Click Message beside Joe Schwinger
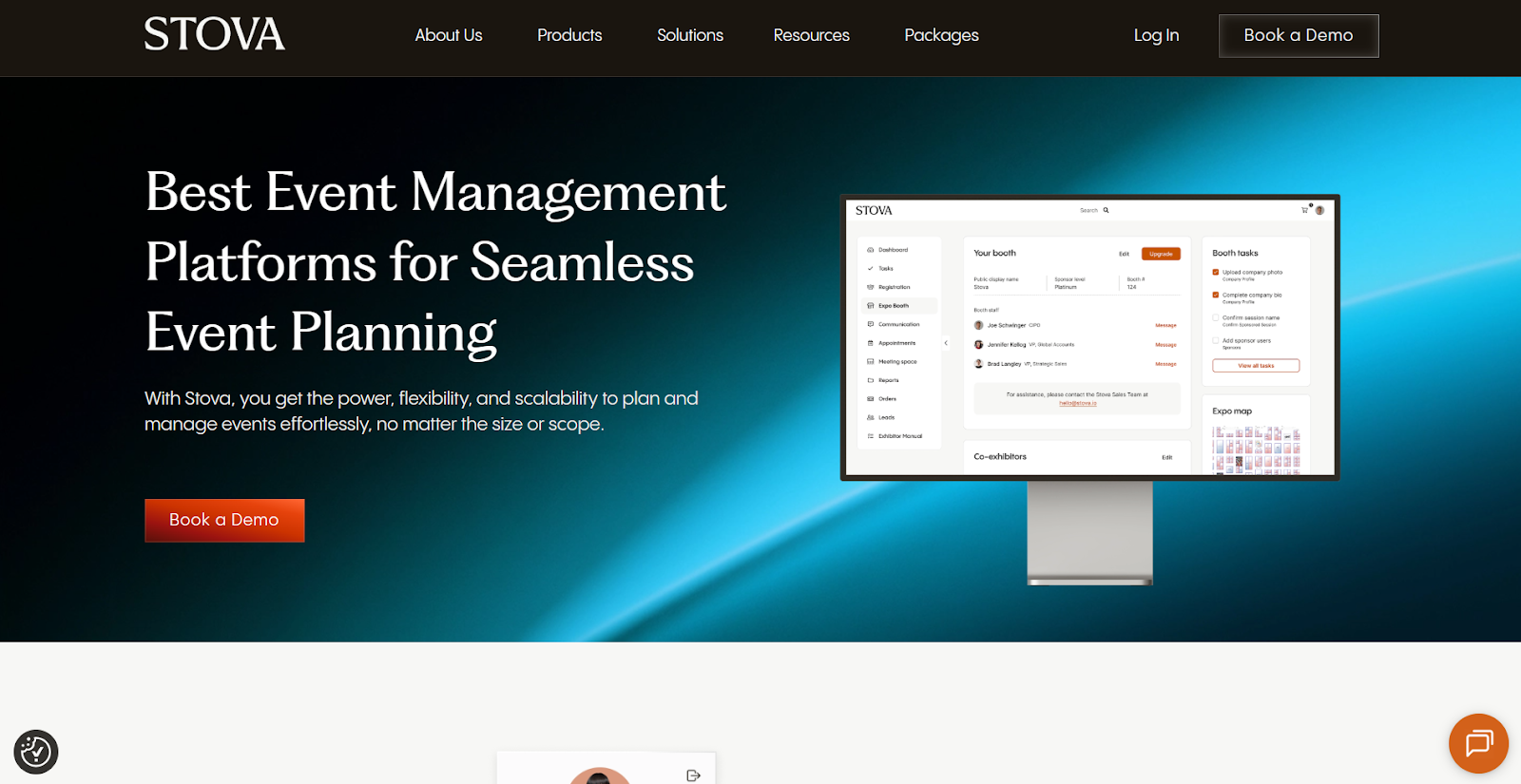 [x=1165, y=326]
